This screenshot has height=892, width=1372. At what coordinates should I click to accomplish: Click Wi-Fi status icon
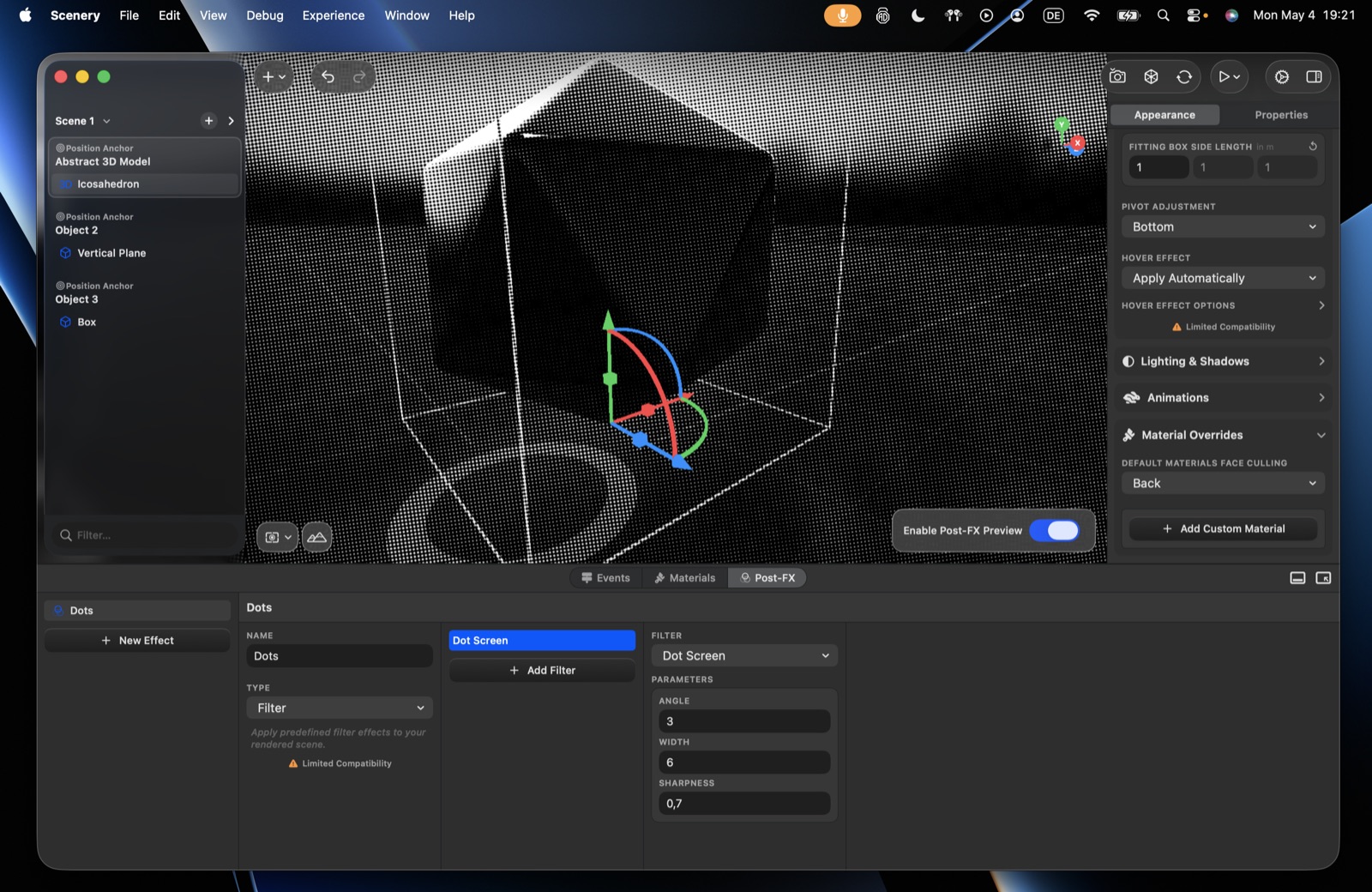click(x=1092, y=15)
